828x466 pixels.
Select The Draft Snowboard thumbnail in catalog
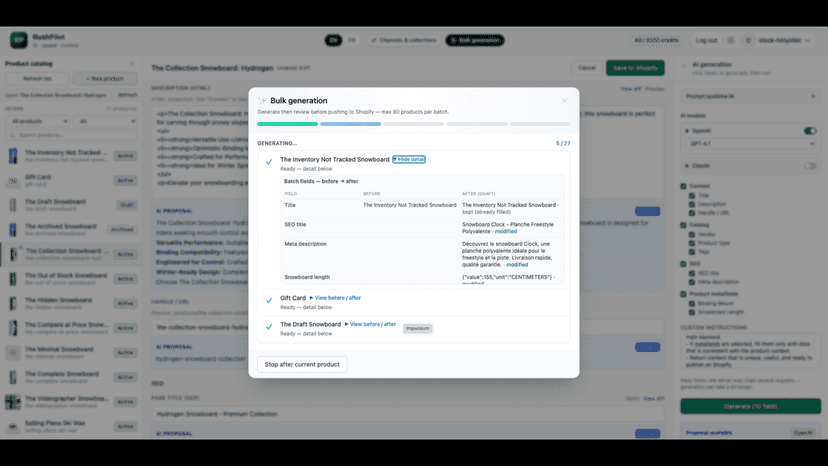[13, 205]
